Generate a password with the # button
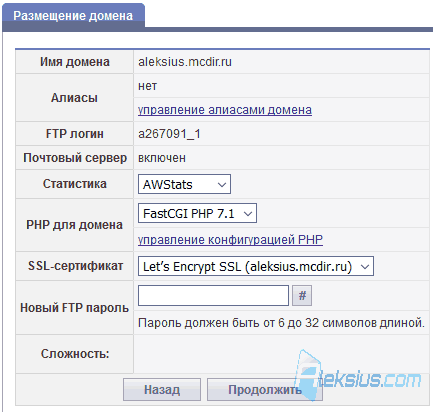The height and width of the screenshot is (412, 433). click(302, 295)
